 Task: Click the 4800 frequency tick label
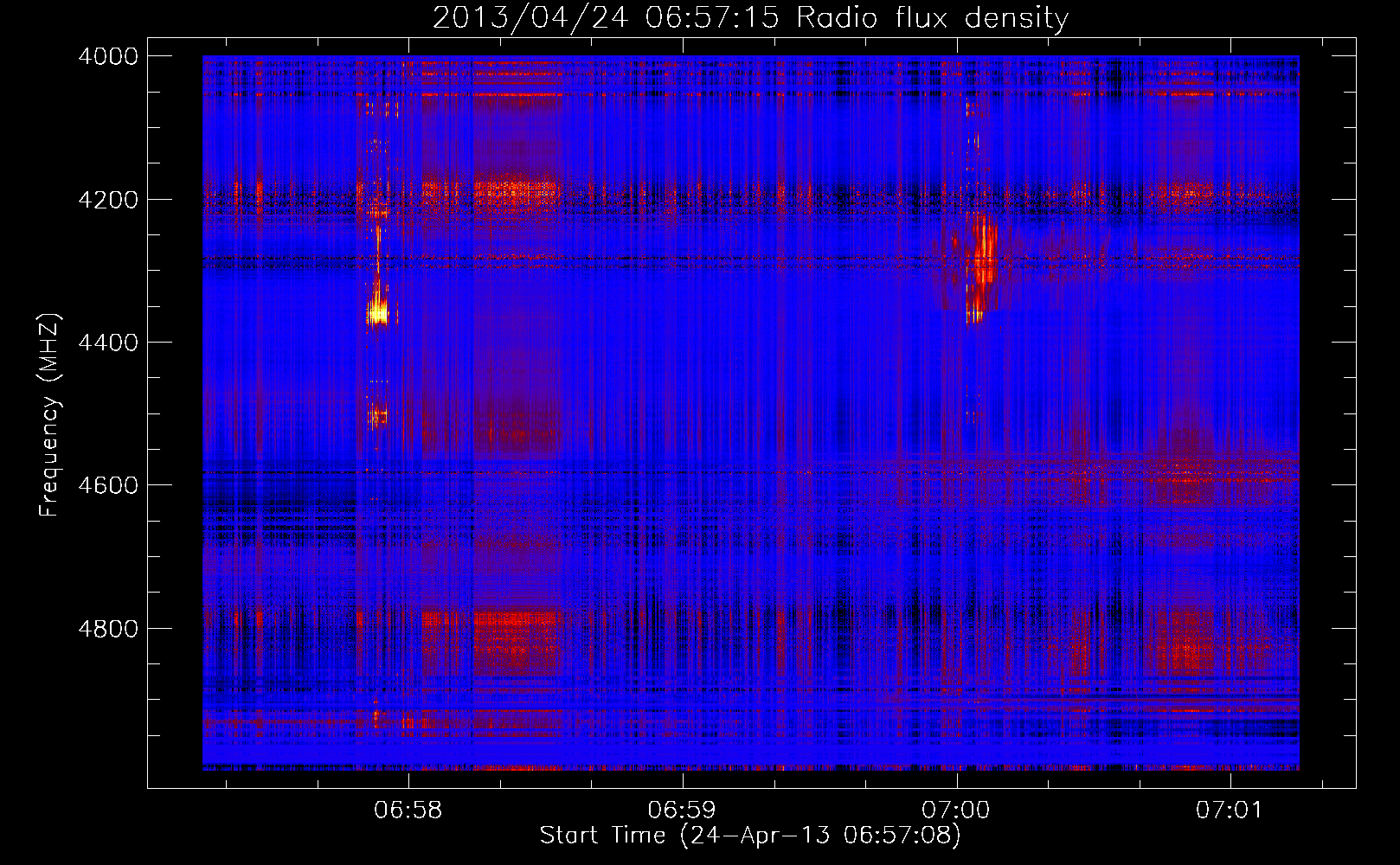(x=108, y=628)
